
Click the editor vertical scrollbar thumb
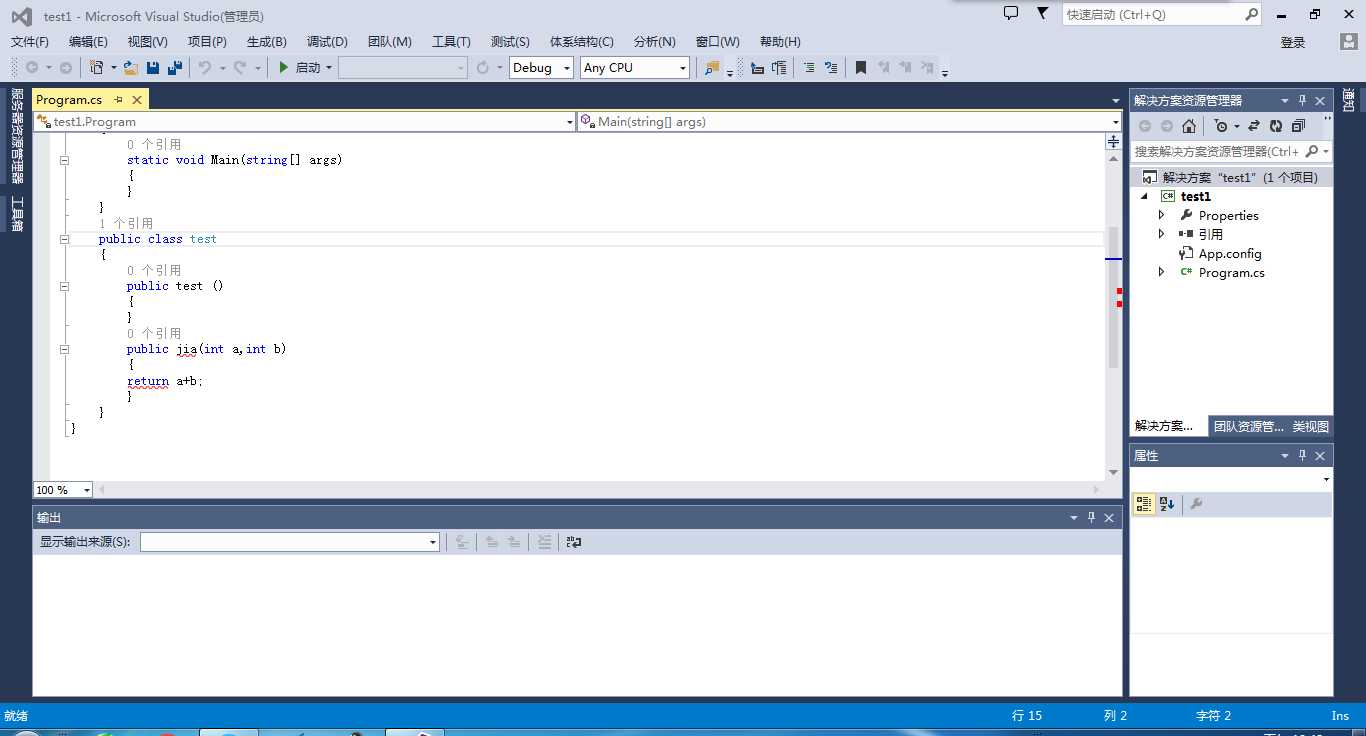[x=1113, y=297]
